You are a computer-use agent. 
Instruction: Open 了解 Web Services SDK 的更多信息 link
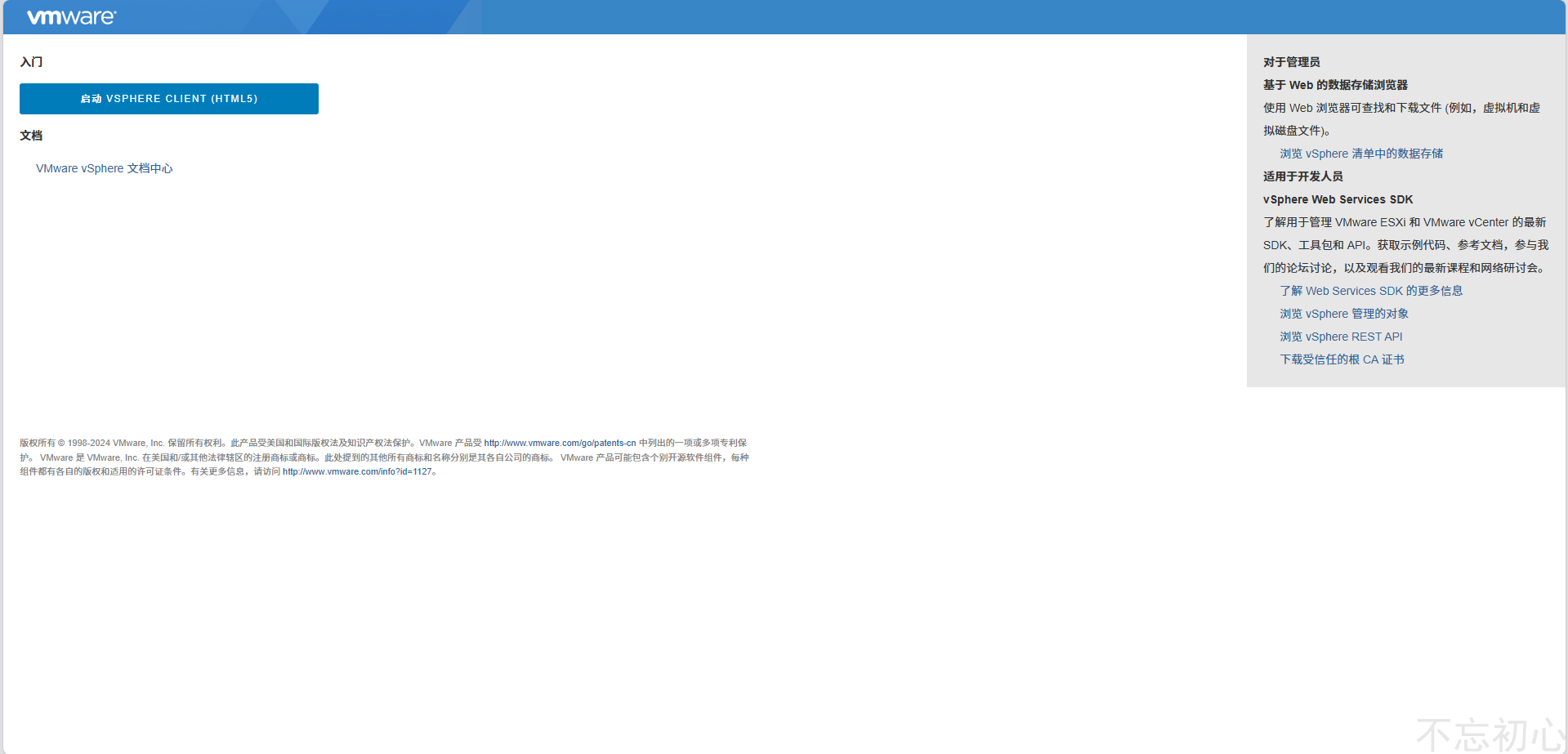(x=1371, y=291)
